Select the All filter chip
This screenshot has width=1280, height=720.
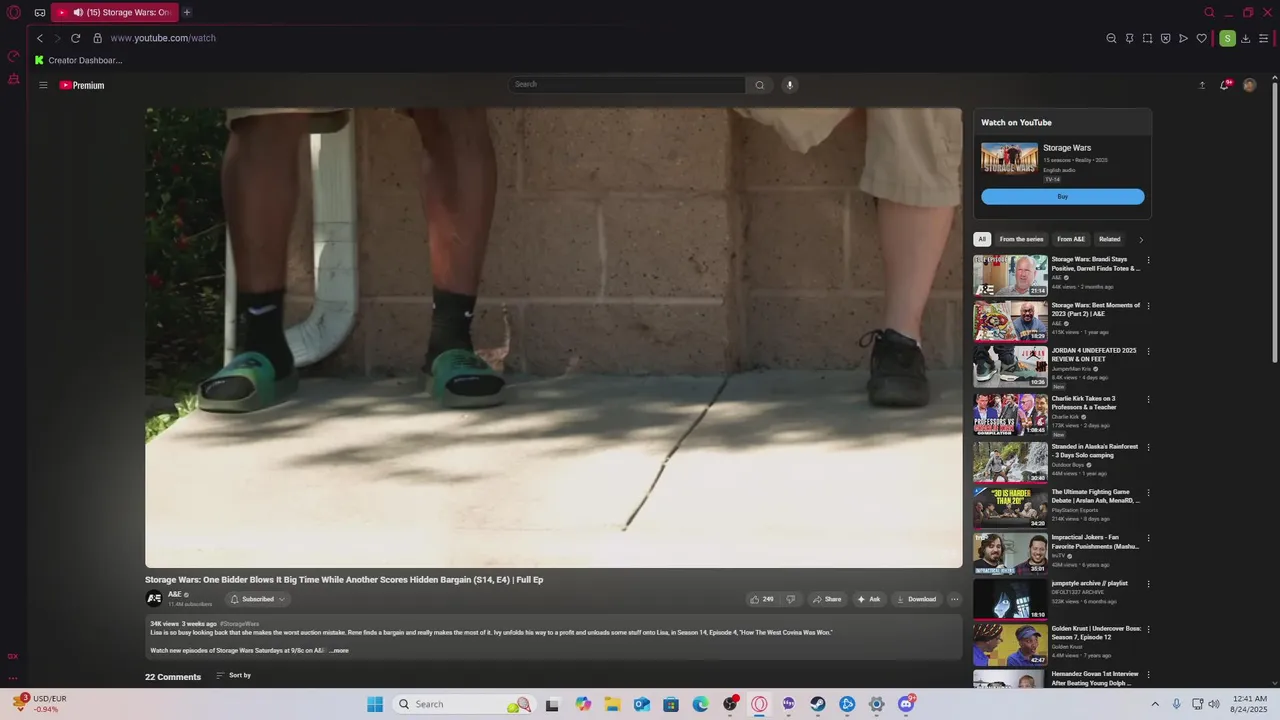[x=982, y=239]
